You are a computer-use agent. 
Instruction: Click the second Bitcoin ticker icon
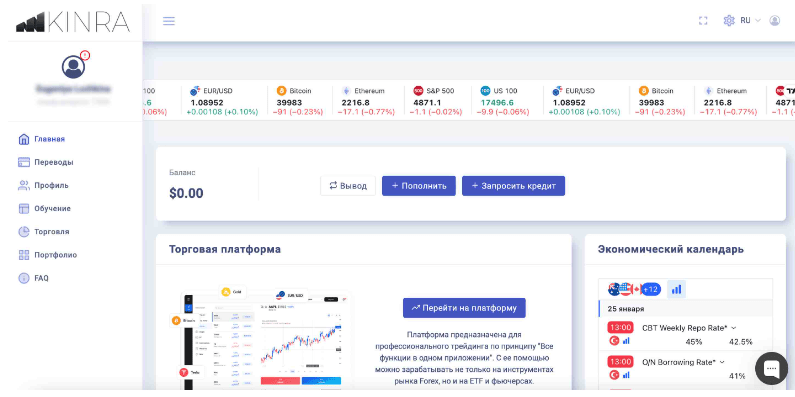[x=643, y=91]
